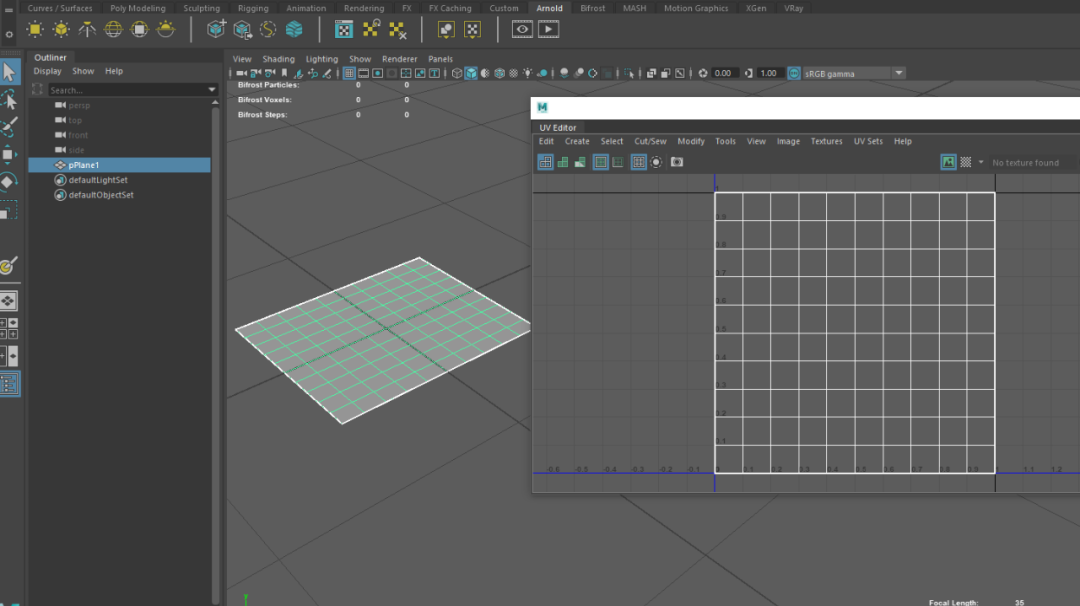Click the Arnold Area Light shelf icon

(35, 29)
